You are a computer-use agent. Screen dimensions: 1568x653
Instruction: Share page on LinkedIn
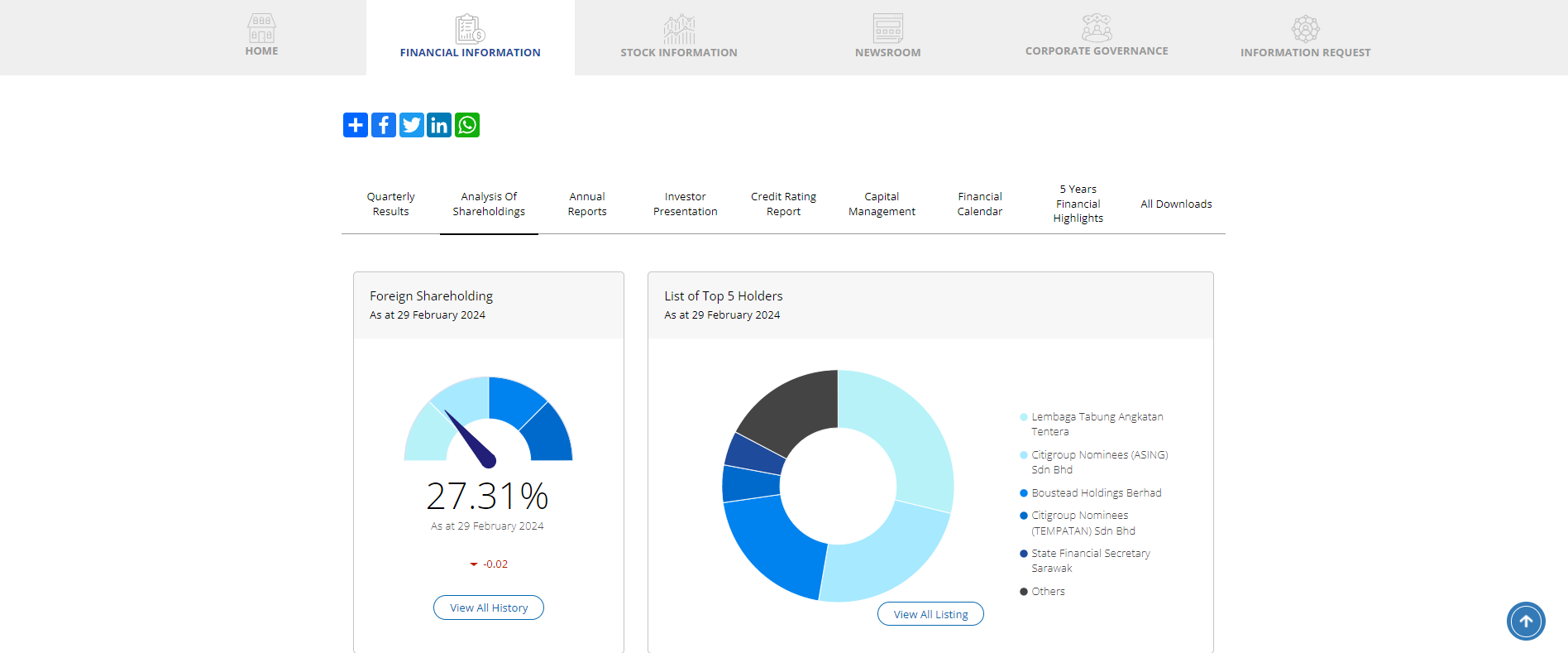click(439, 125)
